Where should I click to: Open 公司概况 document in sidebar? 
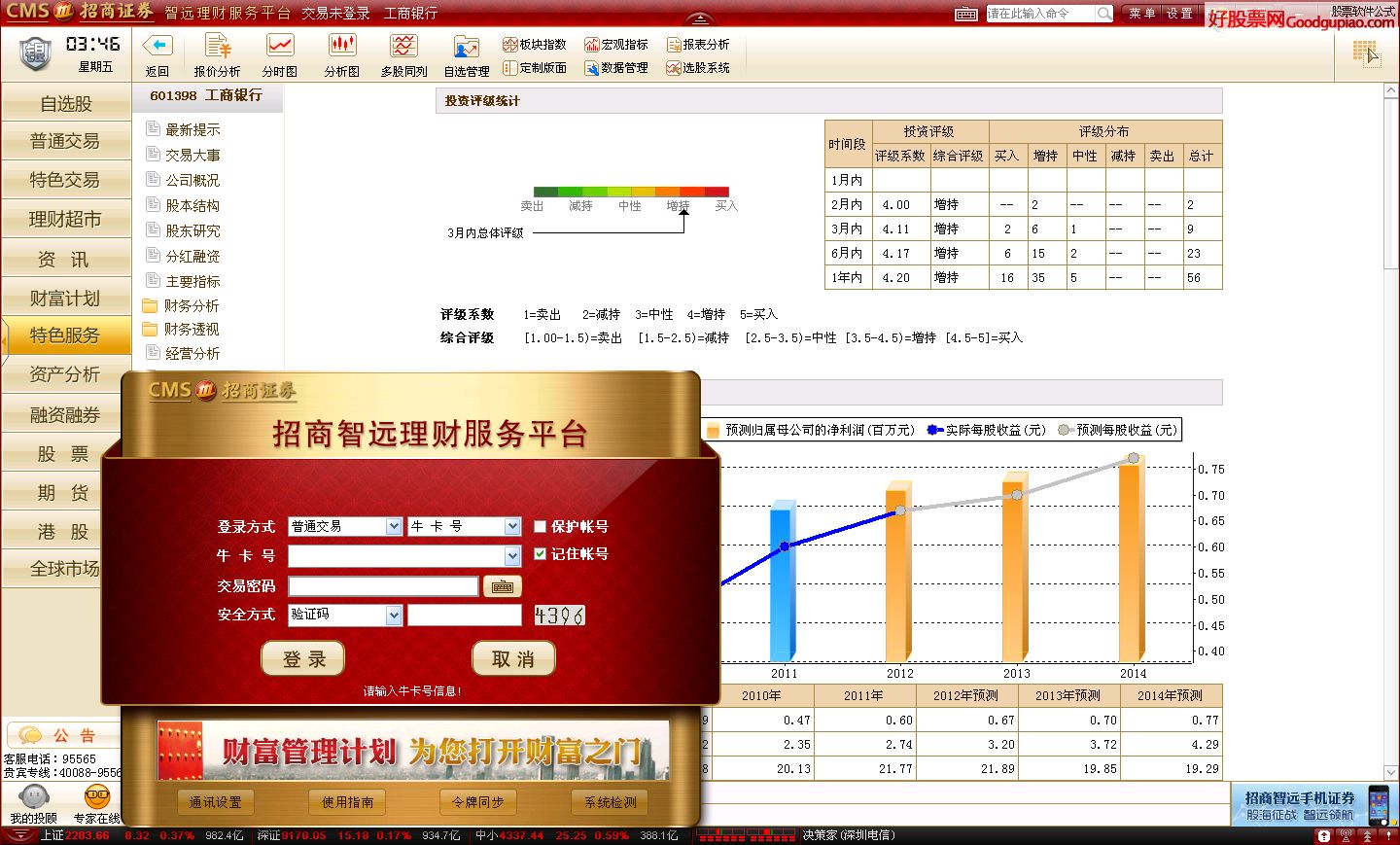pos(183,180)
